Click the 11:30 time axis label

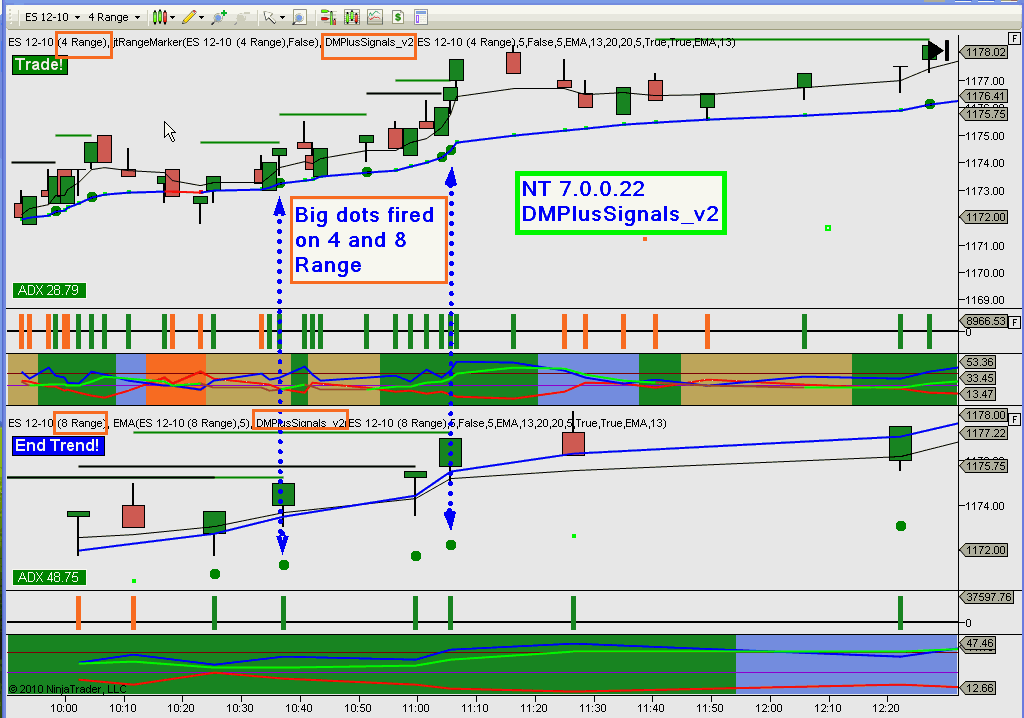[x=592, y=708]
